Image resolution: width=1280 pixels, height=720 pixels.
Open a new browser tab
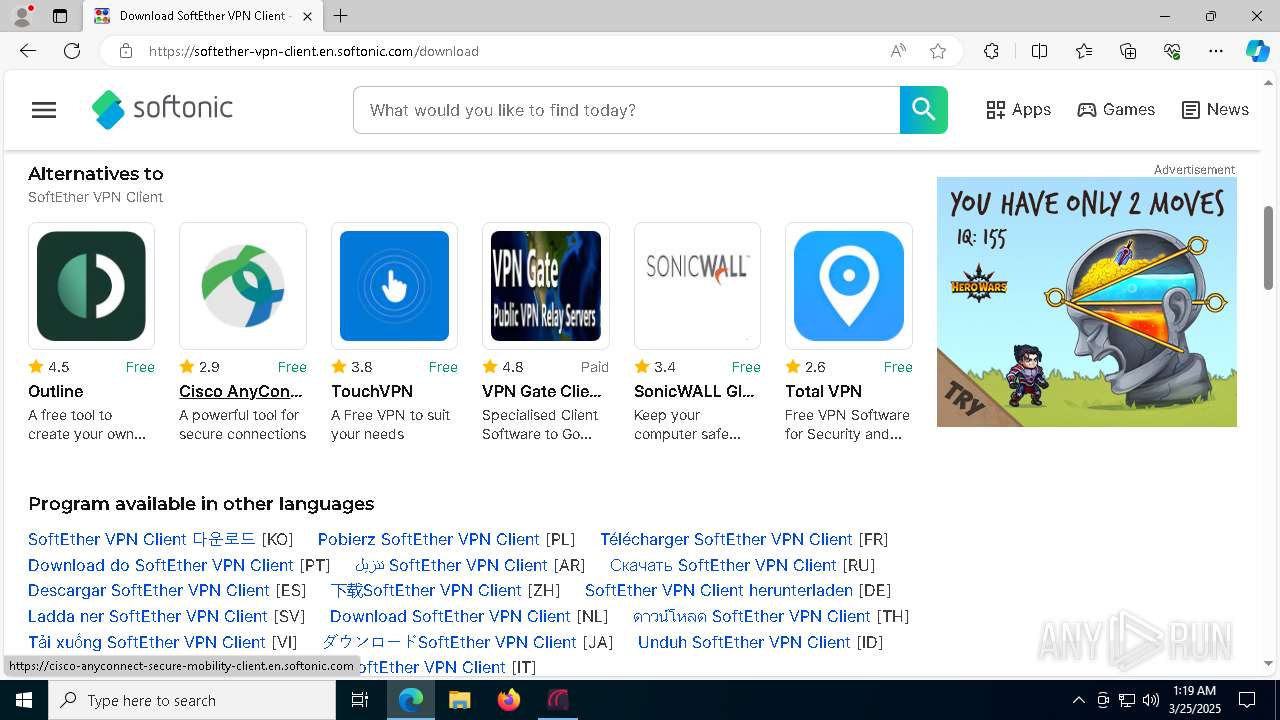click(x=341, y=16)
